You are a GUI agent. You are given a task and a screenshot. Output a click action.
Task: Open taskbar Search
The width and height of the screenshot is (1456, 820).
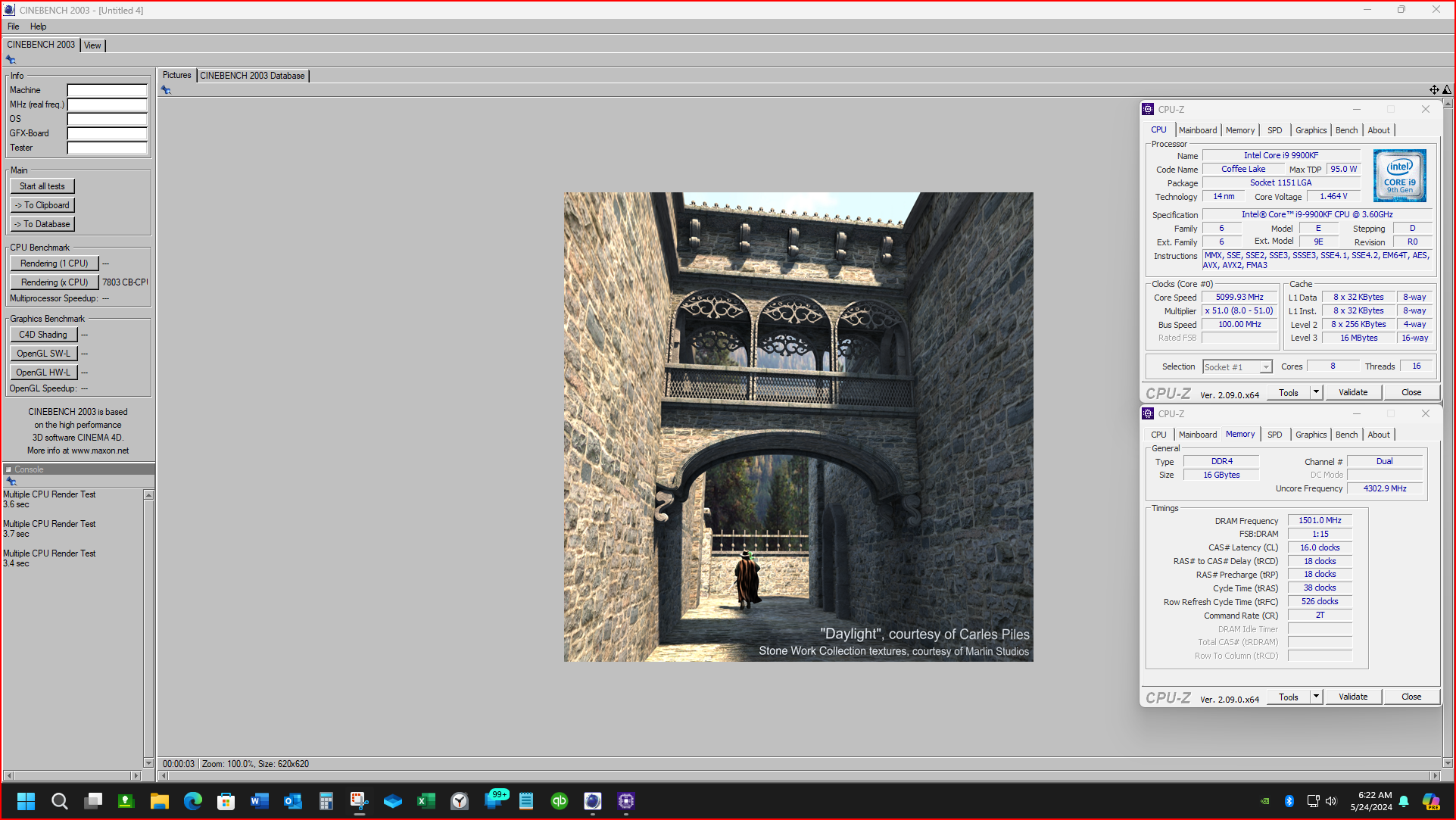(59, 800)
